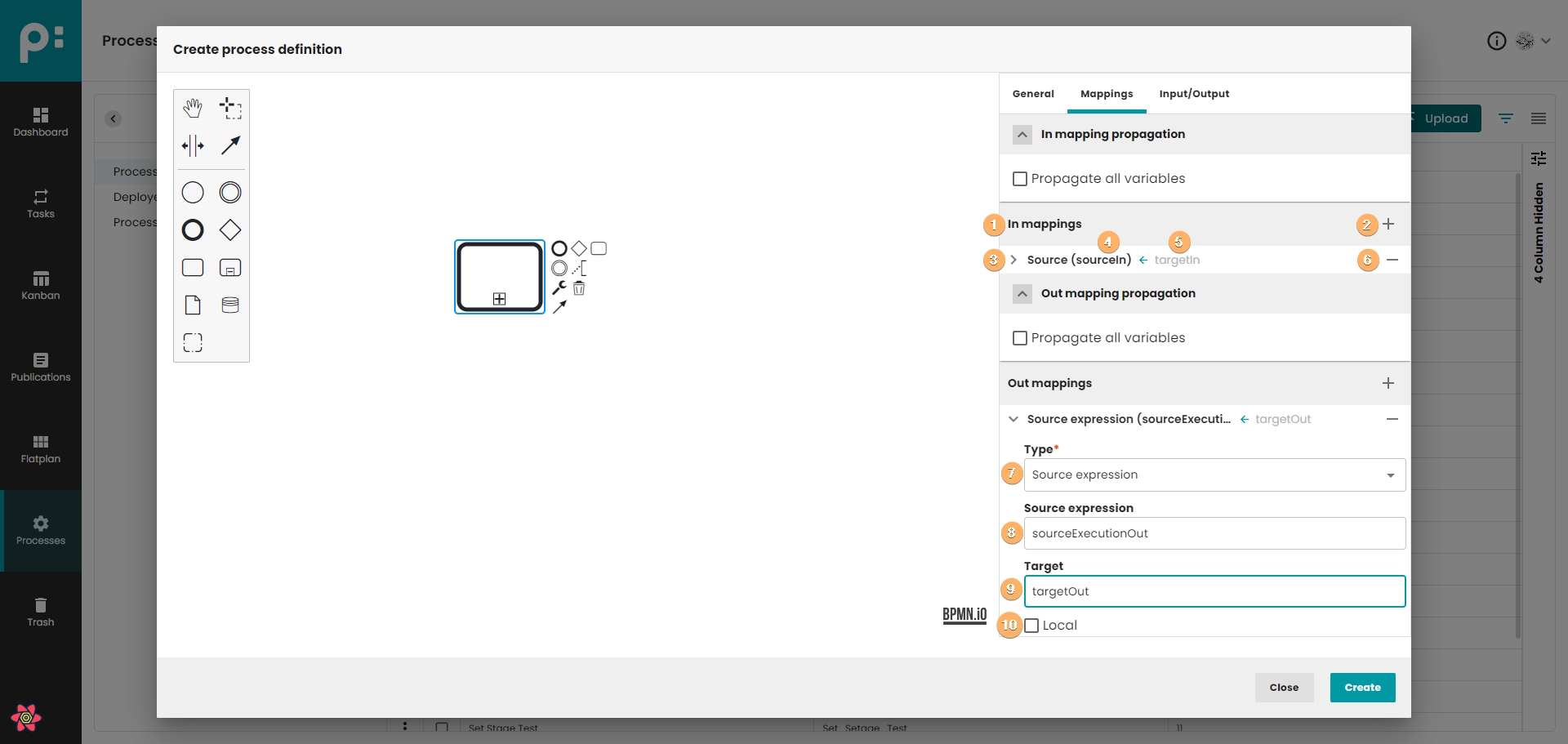Open the Input/Output tab

pos(1194,94)
